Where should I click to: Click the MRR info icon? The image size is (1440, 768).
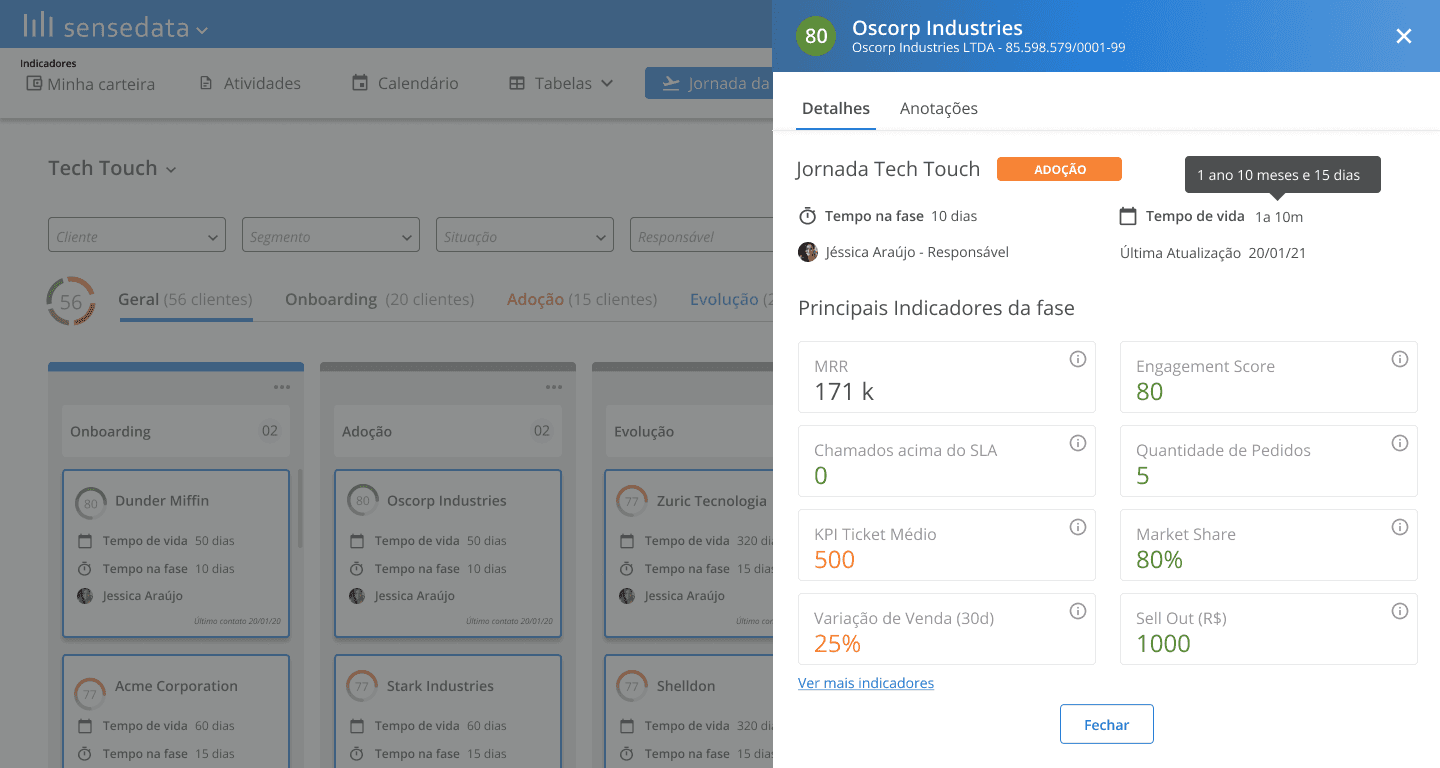click(x=1078, y=359)
